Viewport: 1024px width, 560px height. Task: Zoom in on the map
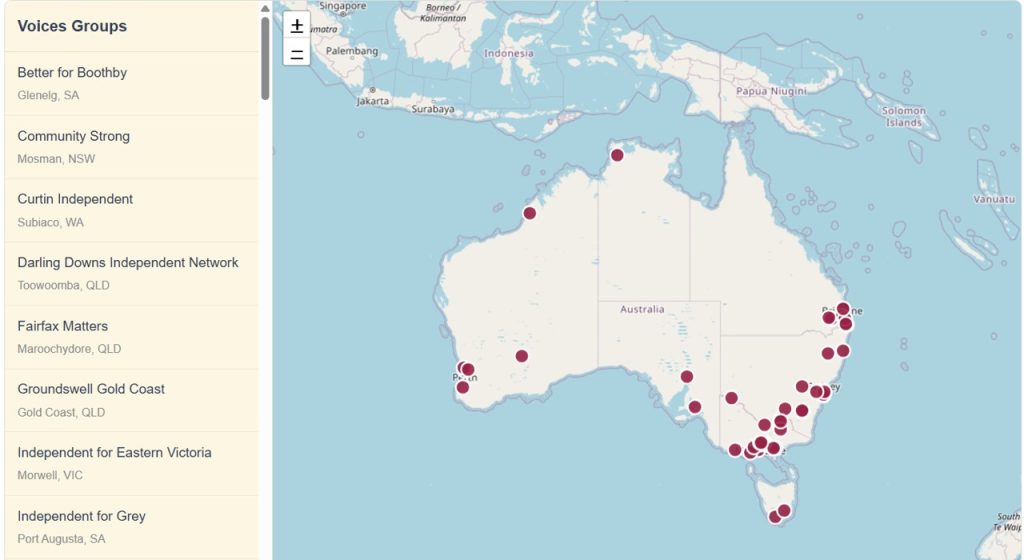pos(296,25)
